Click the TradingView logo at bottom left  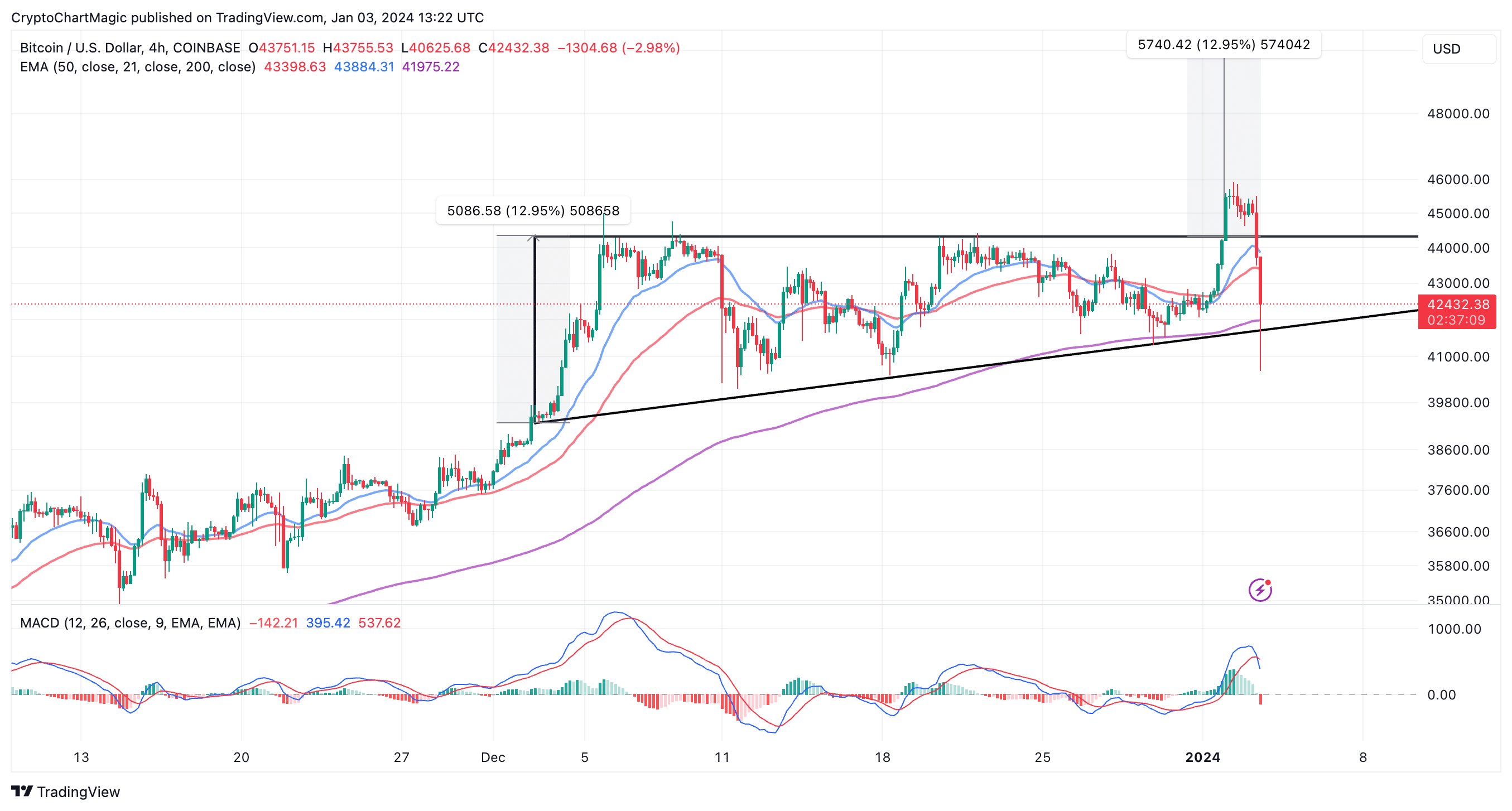(22, 791)
